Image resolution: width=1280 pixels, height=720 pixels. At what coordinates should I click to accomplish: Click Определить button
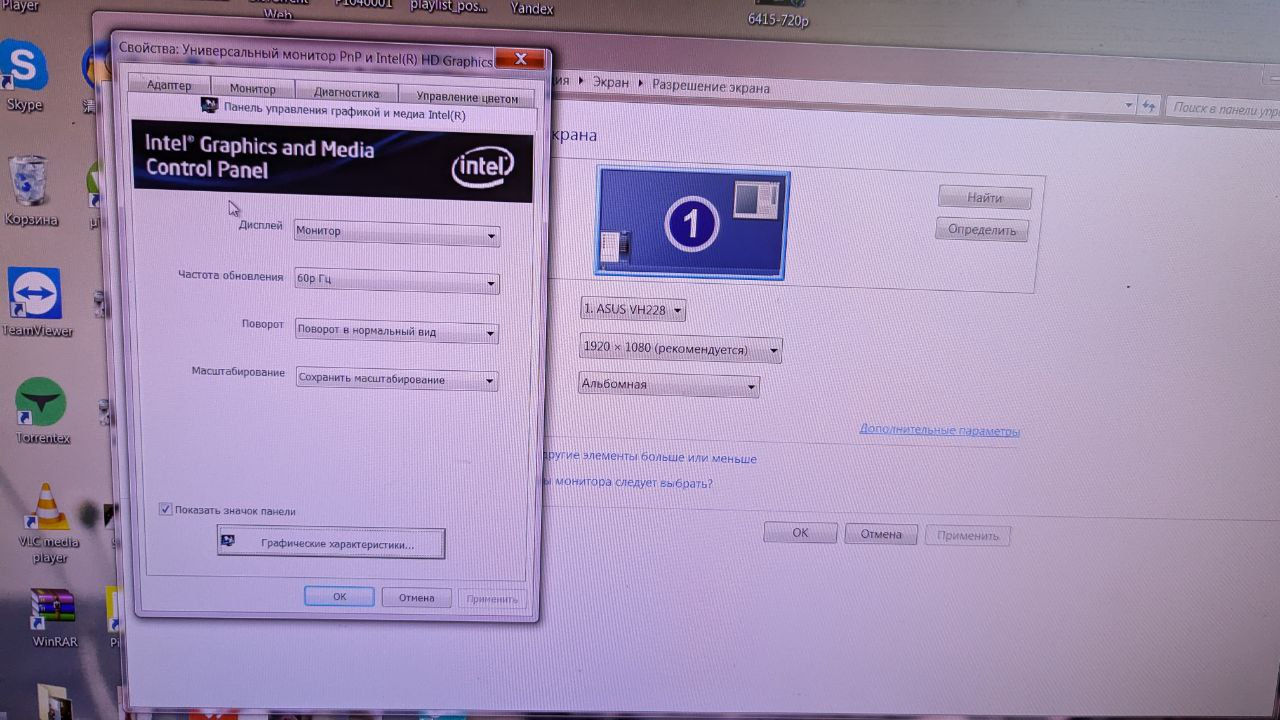coord(982,230)
